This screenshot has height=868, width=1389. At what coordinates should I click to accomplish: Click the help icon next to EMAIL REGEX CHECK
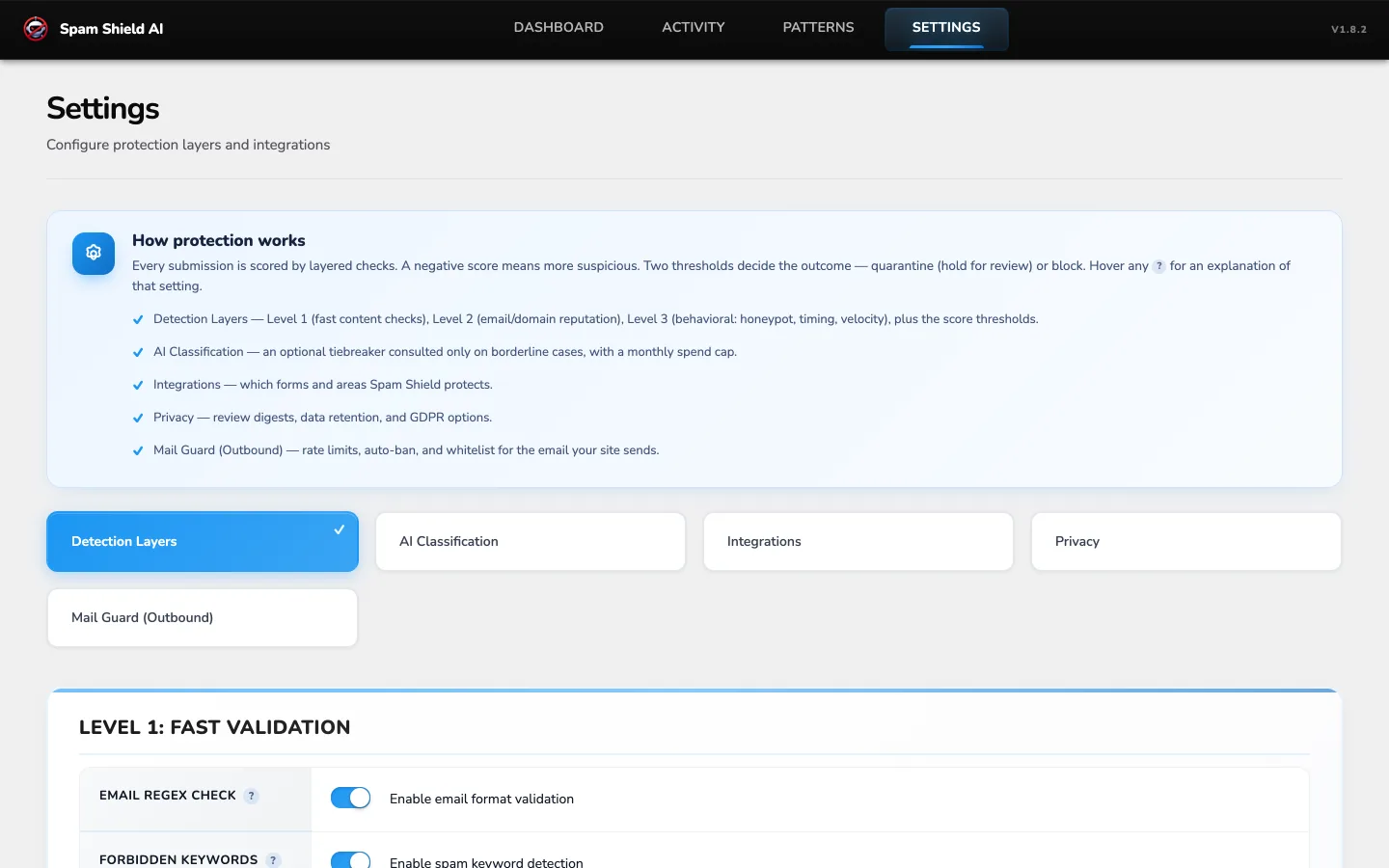click(252, 796)
